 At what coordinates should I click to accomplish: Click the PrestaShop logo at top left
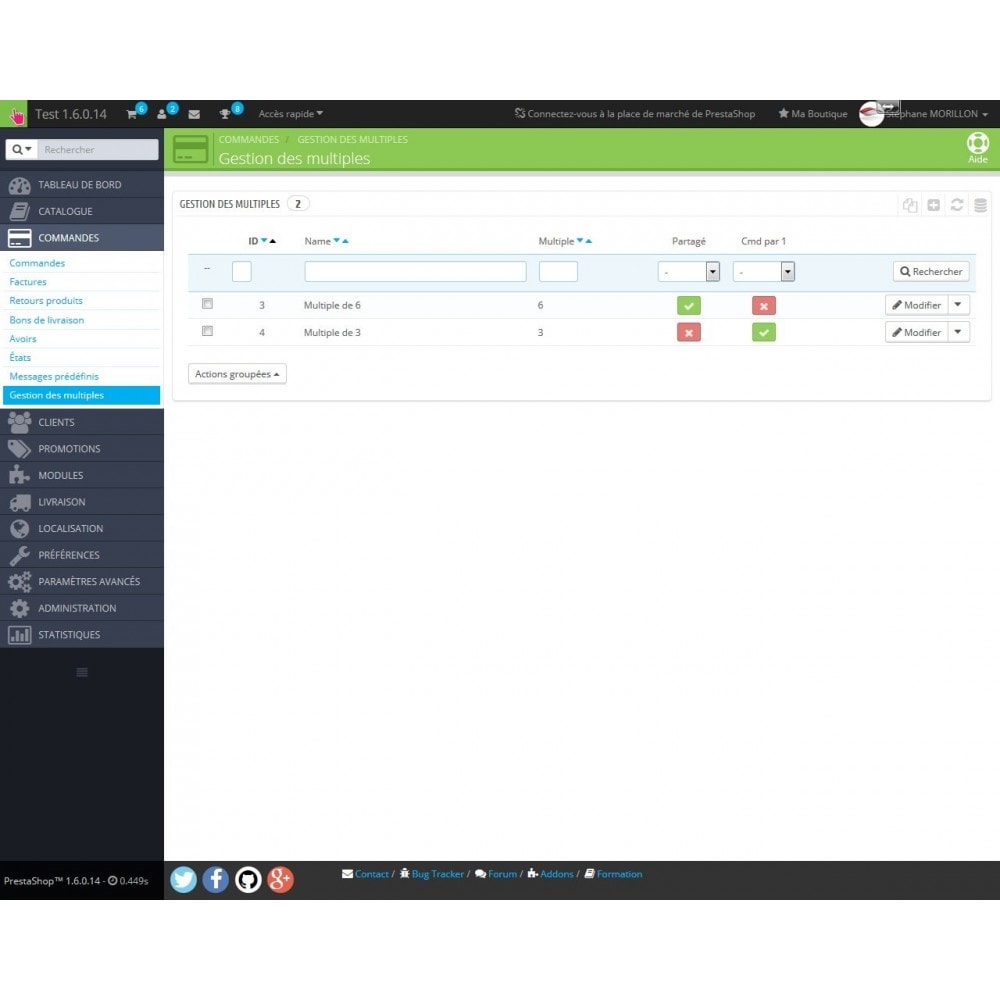[x=14, y=114]
